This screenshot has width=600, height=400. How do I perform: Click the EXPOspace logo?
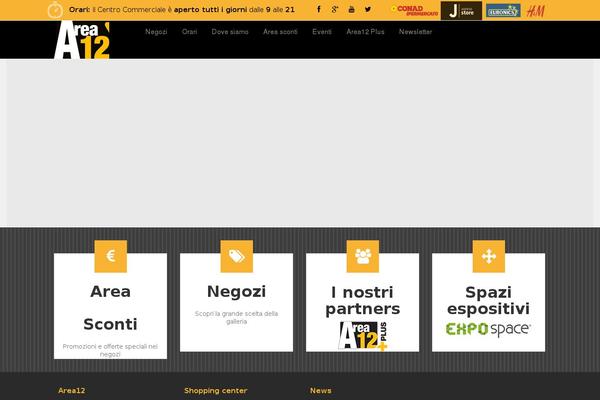(488, 330)
